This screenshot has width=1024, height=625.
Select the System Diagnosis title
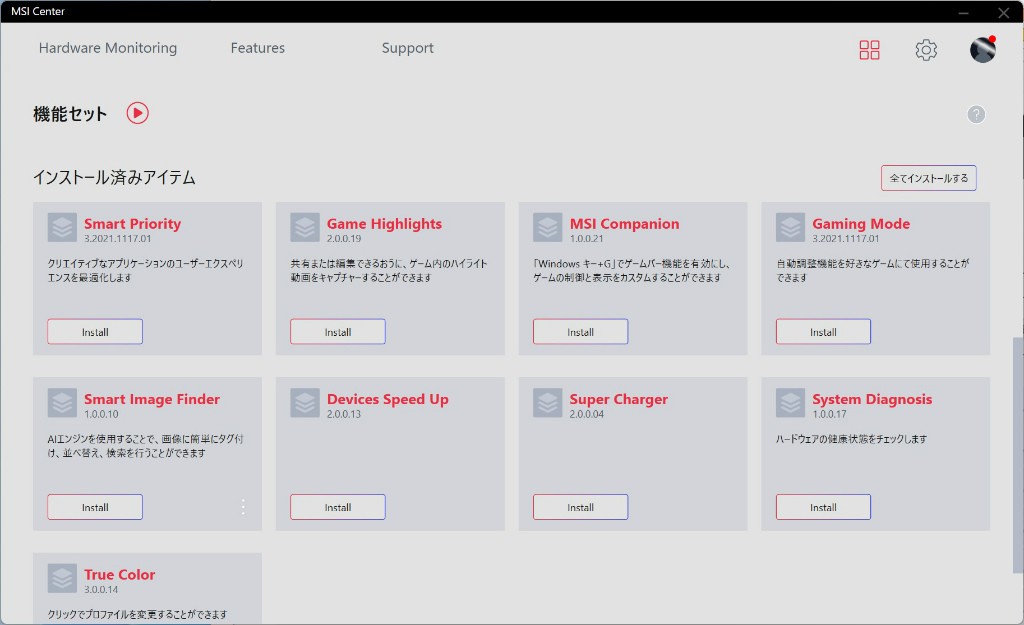[x=872, y=399]
